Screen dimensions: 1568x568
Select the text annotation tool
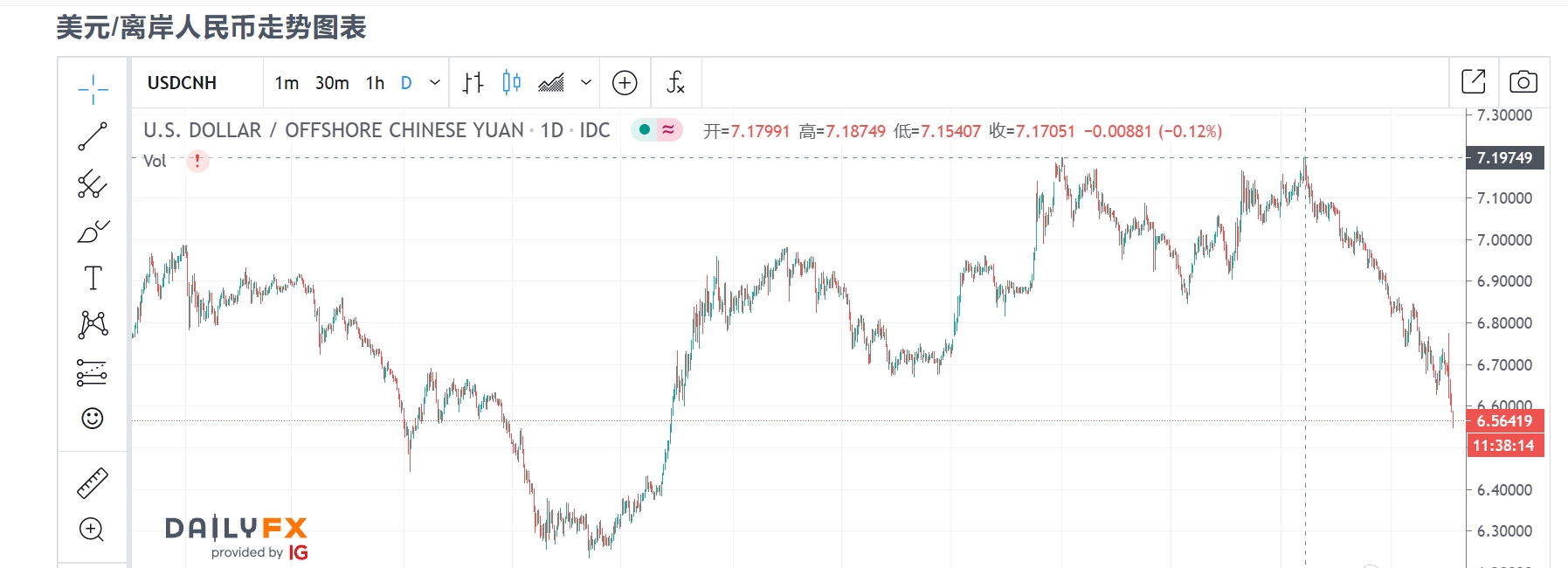[x=93, y=278]
